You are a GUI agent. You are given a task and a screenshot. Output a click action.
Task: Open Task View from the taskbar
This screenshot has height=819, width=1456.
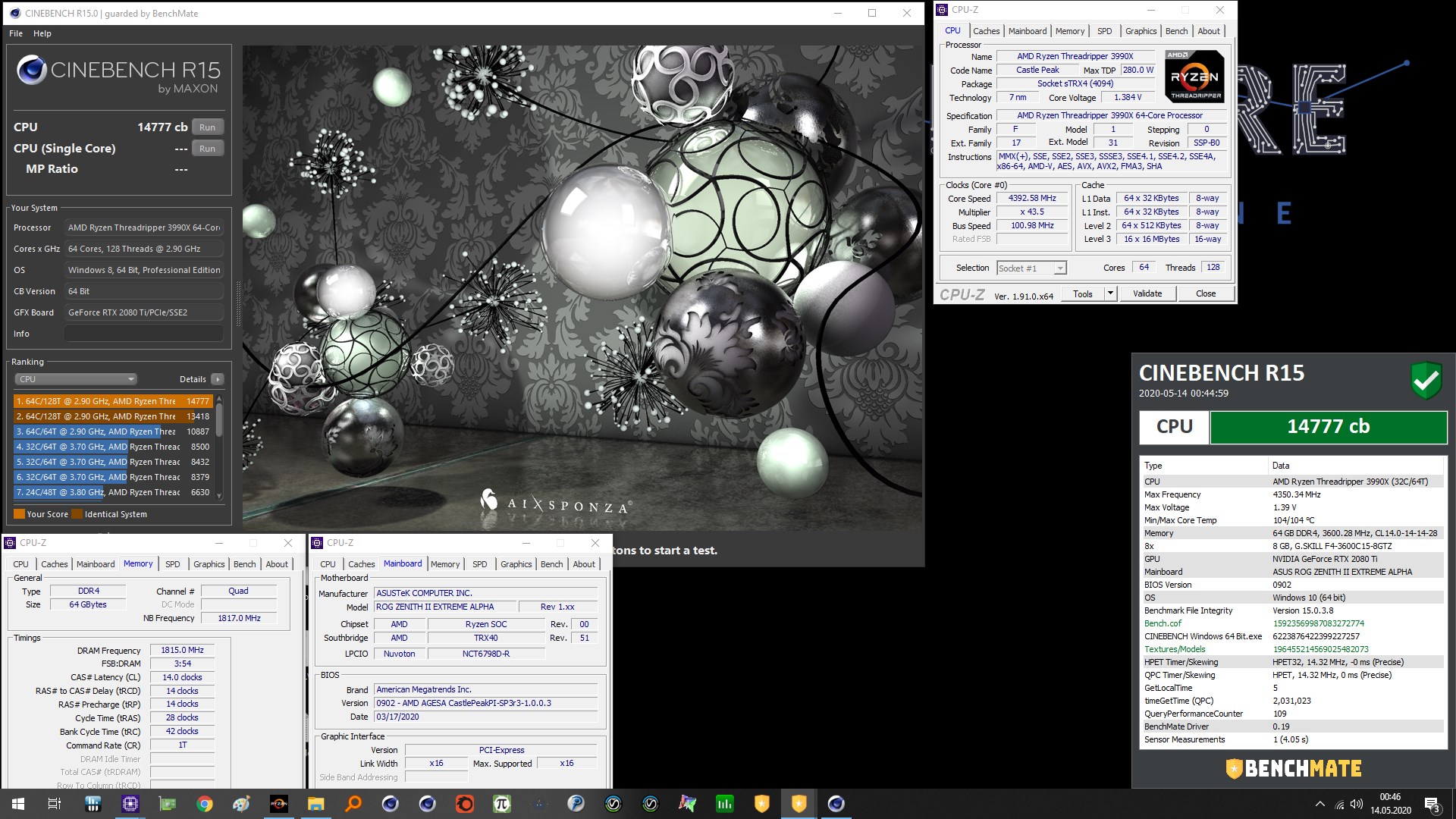[x=55, y=804]
